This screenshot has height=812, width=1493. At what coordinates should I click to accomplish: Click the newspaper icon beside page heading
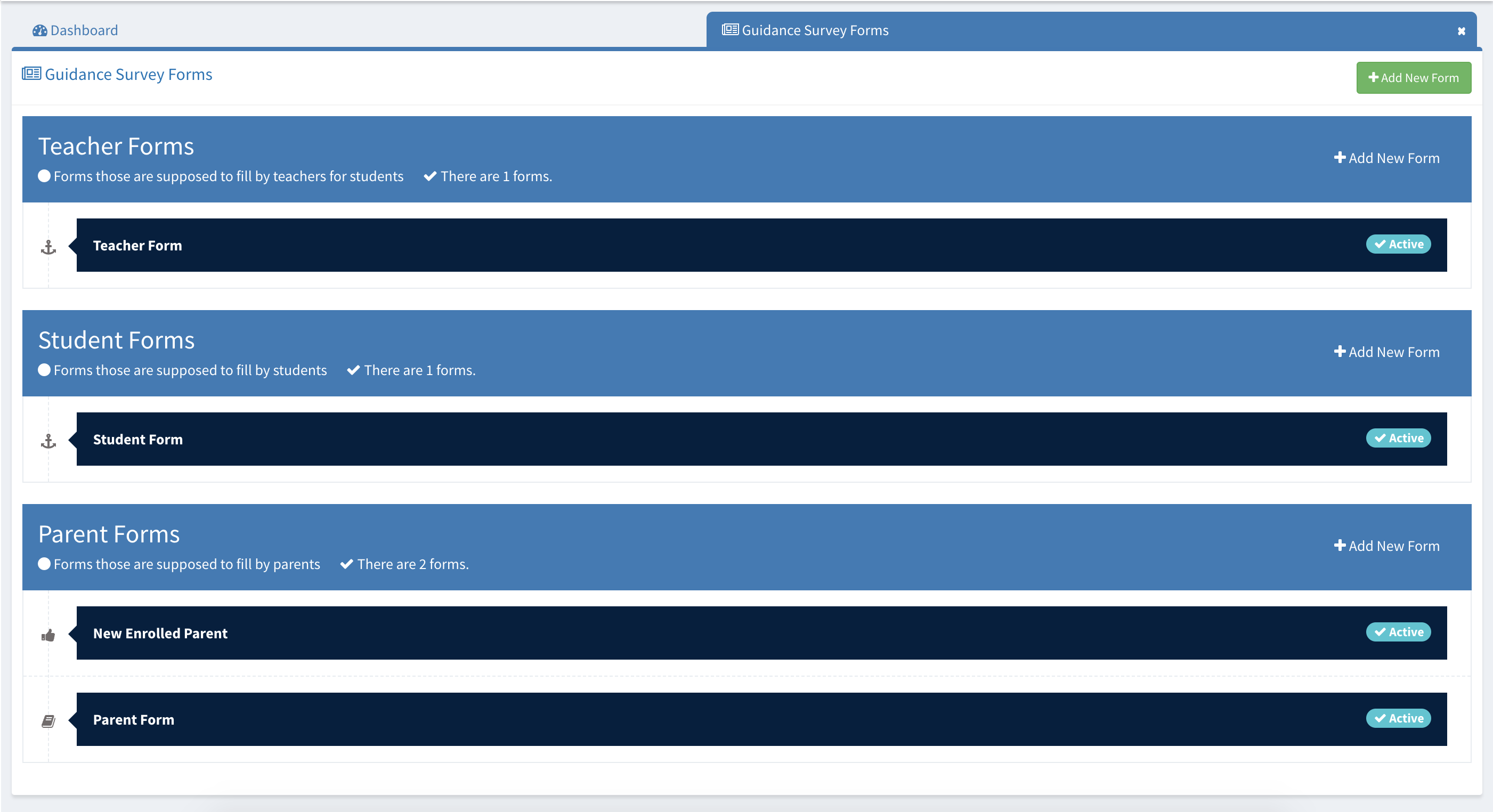point(31,74)
